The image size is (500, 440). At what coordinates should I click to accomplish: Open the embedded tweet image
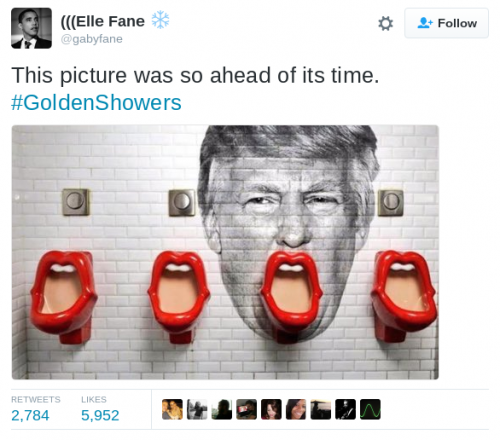[x=225, y=252]
